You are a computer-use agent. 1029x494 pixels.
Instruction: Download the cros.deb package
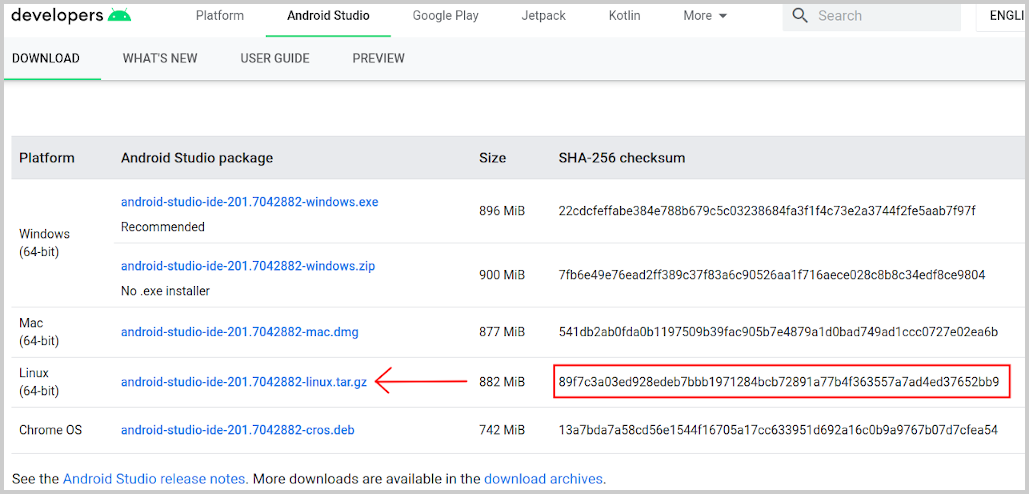click(x=238, y=430)
